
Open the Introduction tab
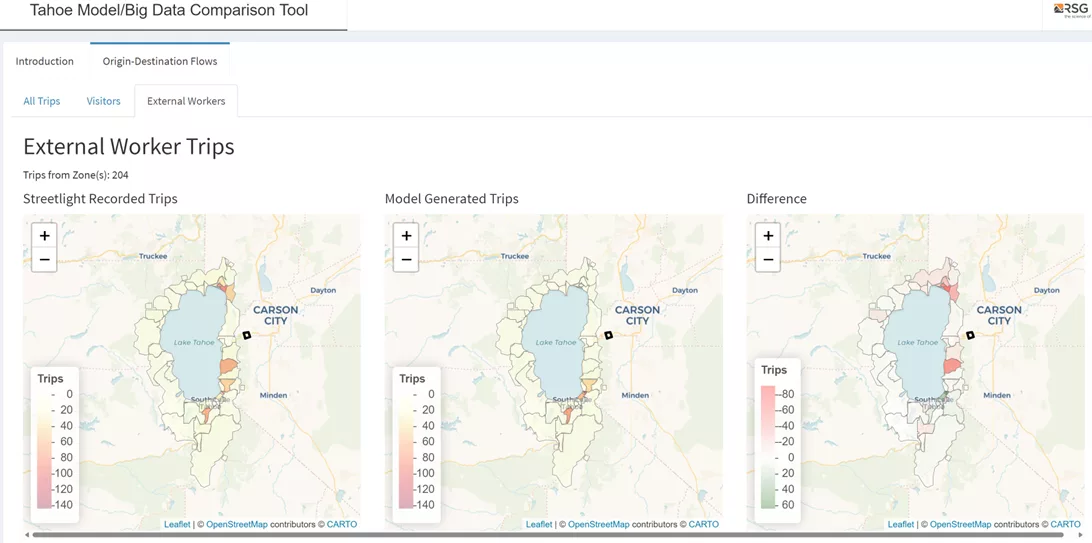[x=45, y=61]
